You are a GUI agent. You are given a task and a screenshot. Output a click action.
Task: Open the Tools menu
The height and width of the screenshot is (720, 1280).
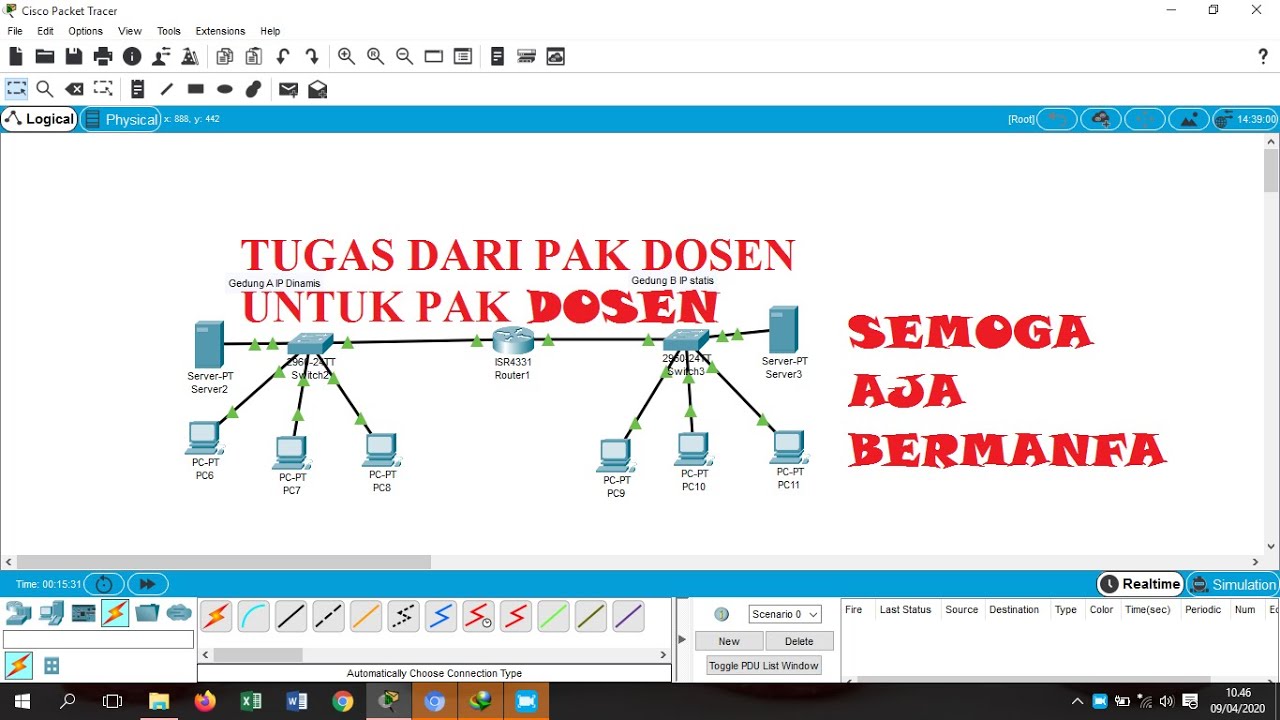169,31
